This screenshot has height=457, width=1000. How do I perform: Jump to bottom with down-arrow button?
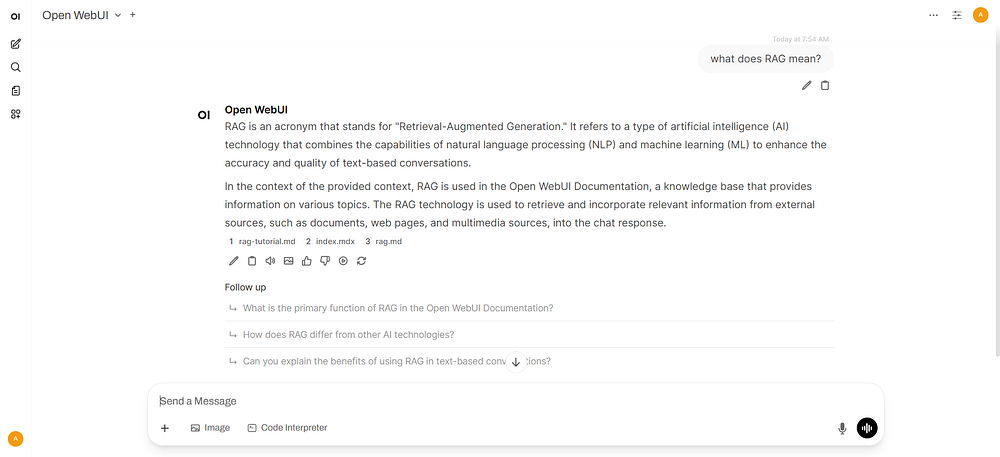516,362
